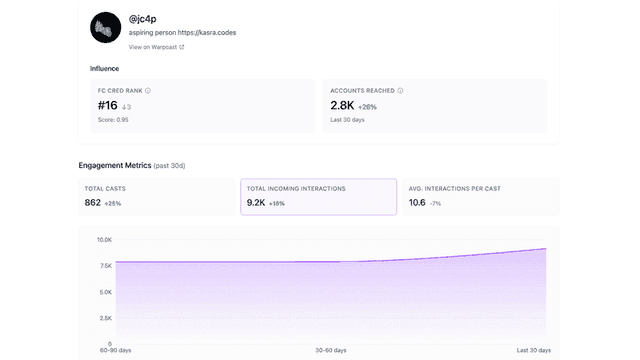Click the Last 30 days chart axis label

(x=533, y=350)
